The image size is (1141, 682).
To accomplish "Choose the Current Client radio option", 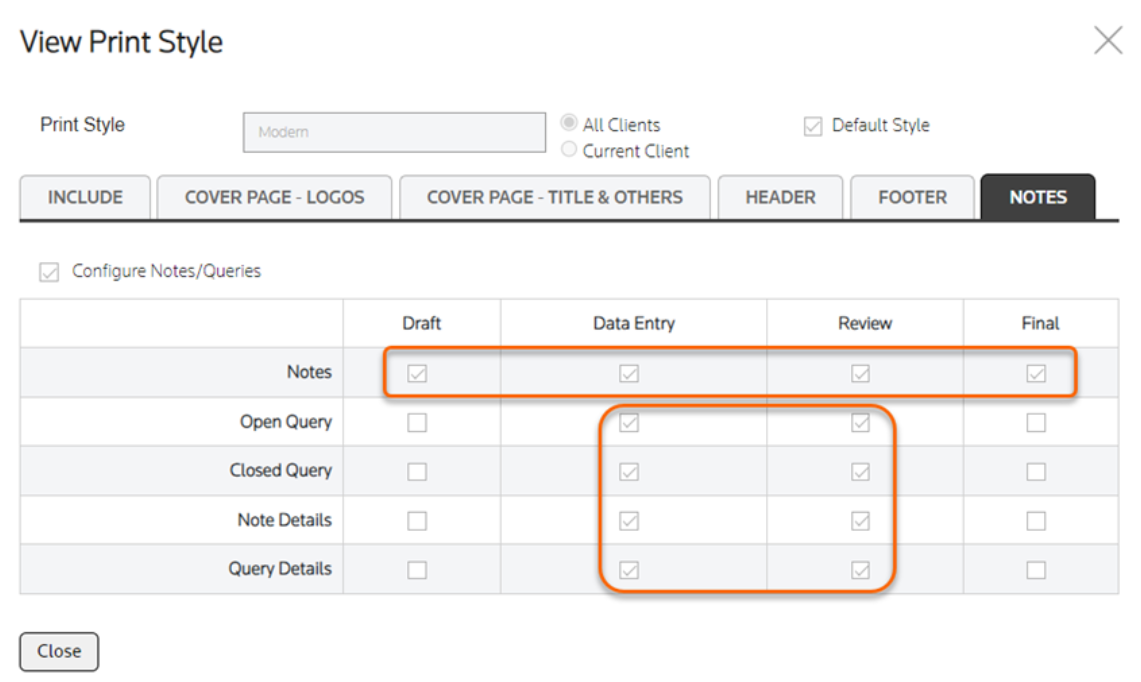I will point(569,150).
